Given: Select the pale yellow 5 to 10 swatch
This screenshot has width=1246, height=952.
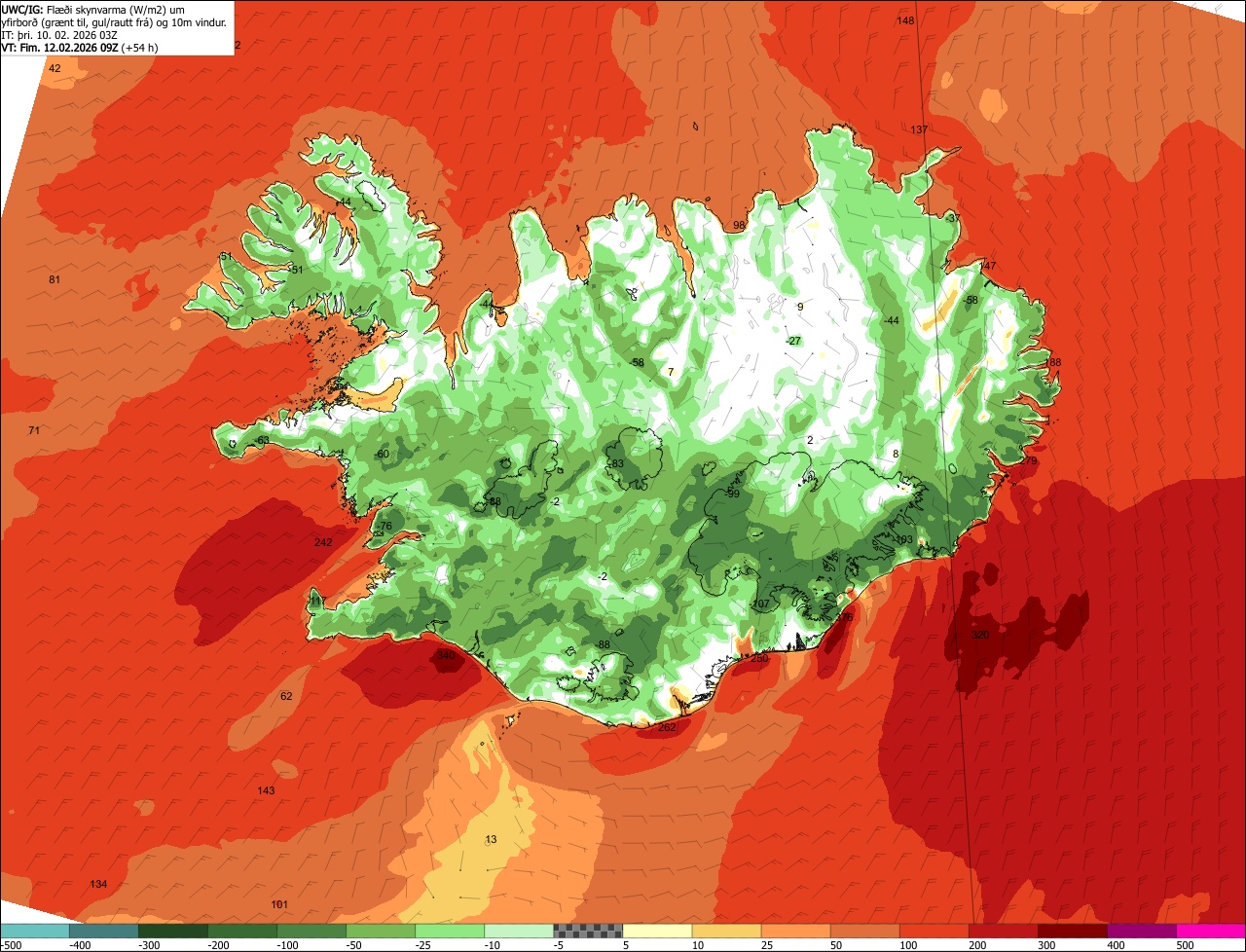Looking at the screenshot, I should point(657,931).
